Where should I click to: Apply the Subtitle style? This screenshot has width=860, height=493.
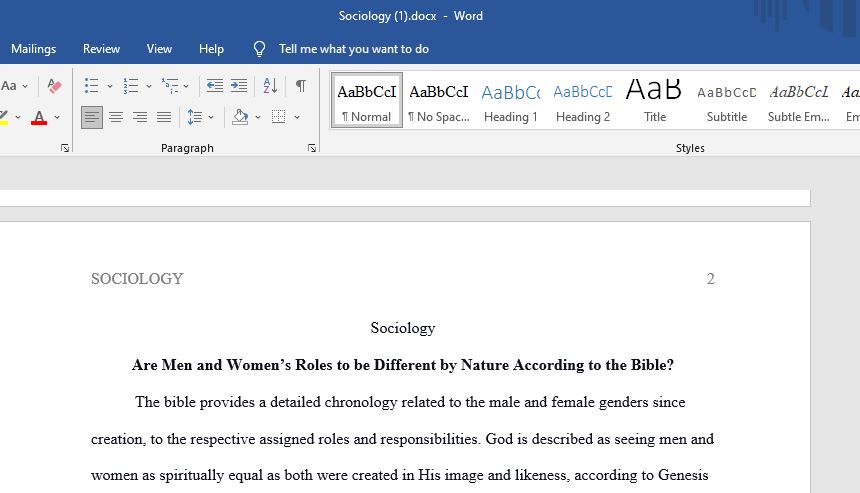[x=727, y=100]
